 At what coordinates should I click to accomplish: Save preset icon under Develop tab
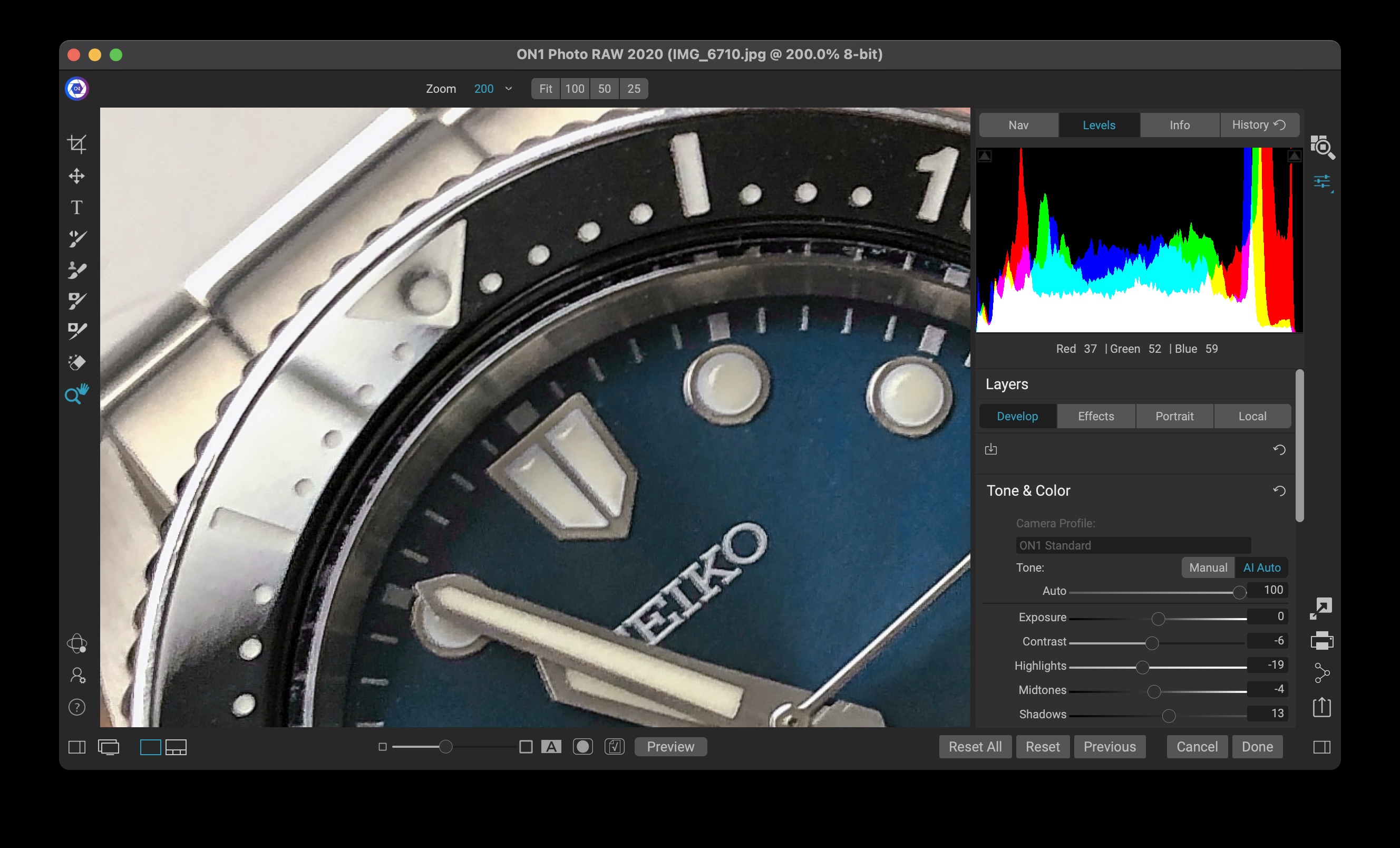991,449
